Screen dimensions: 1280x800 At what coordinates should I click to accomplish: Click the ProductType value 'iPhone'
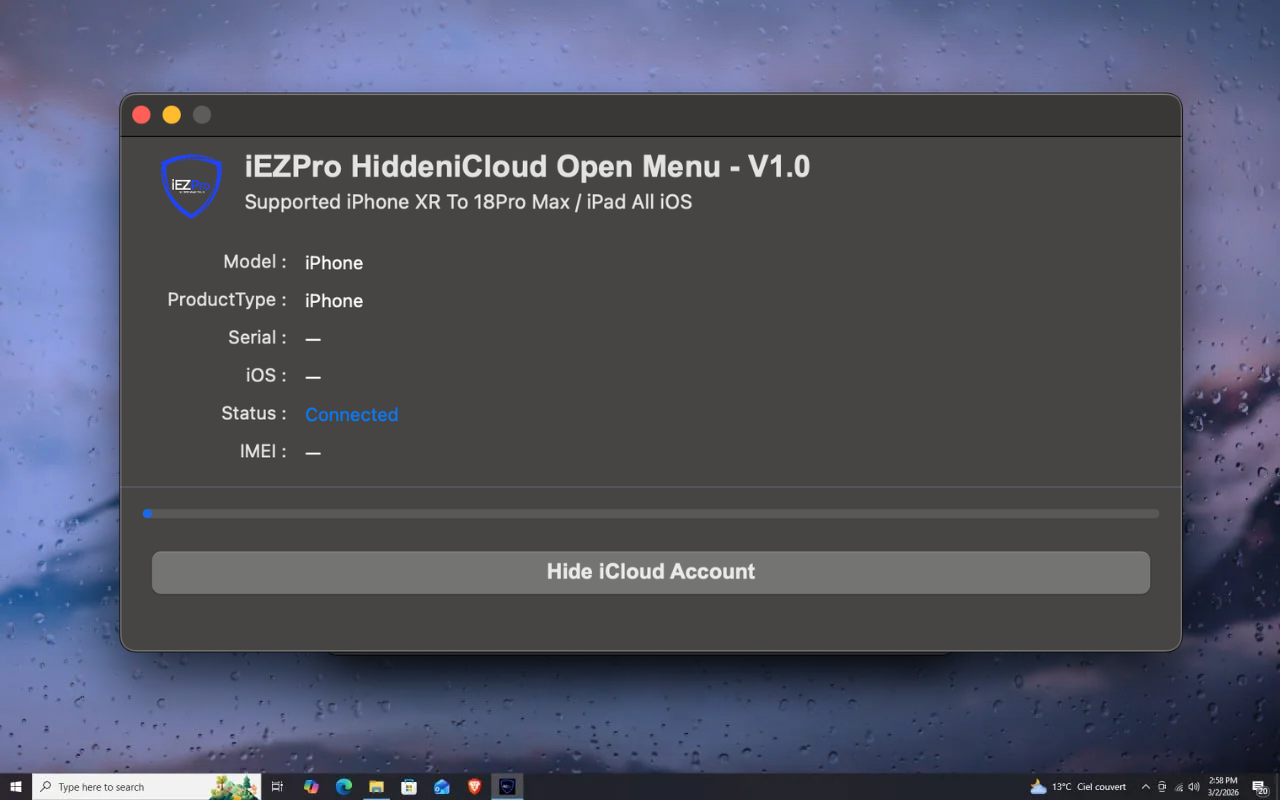click(334, 301)
